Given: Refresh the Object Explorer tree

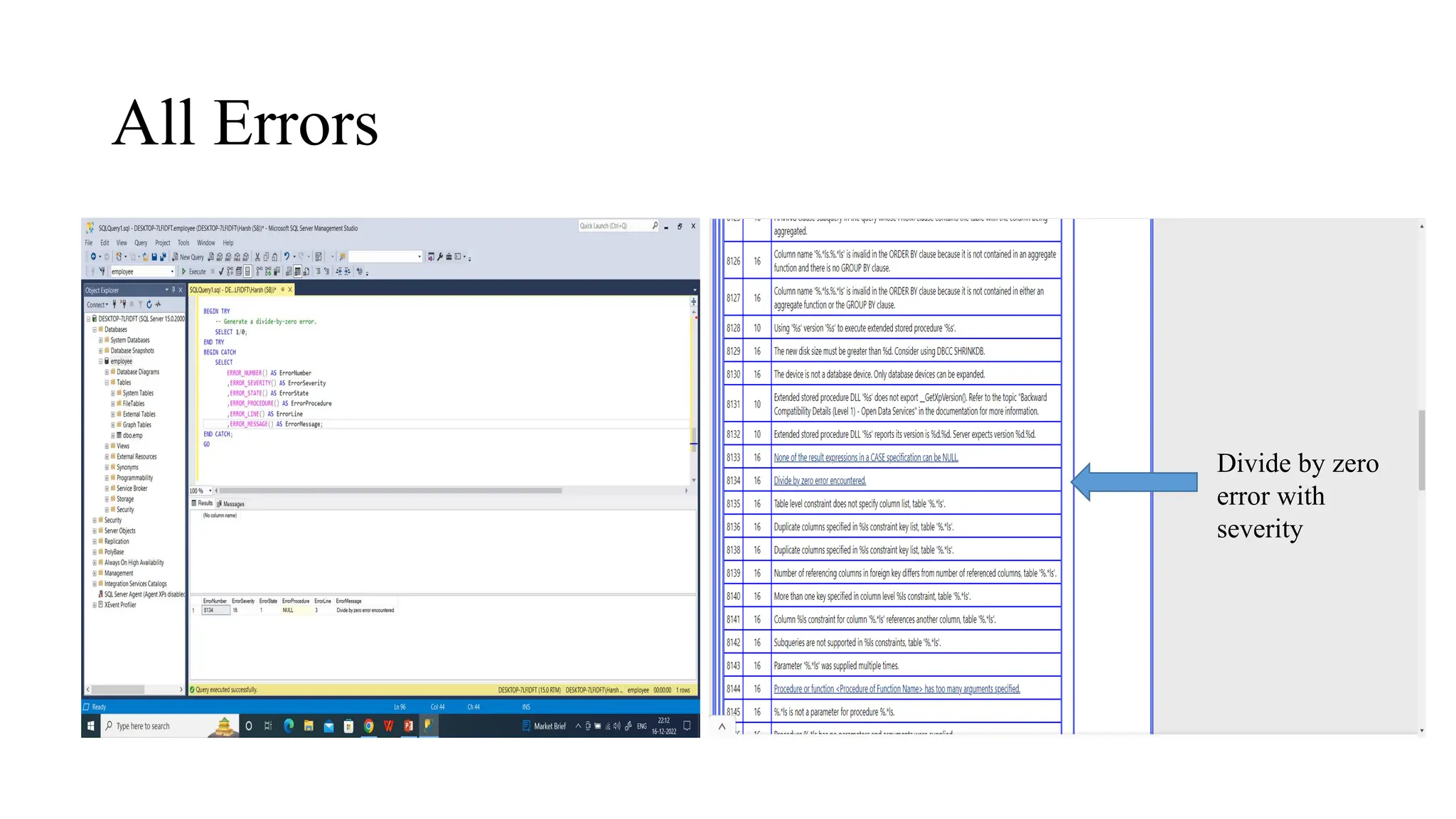Looking at the screenshot, I should [x=149, y=304].
